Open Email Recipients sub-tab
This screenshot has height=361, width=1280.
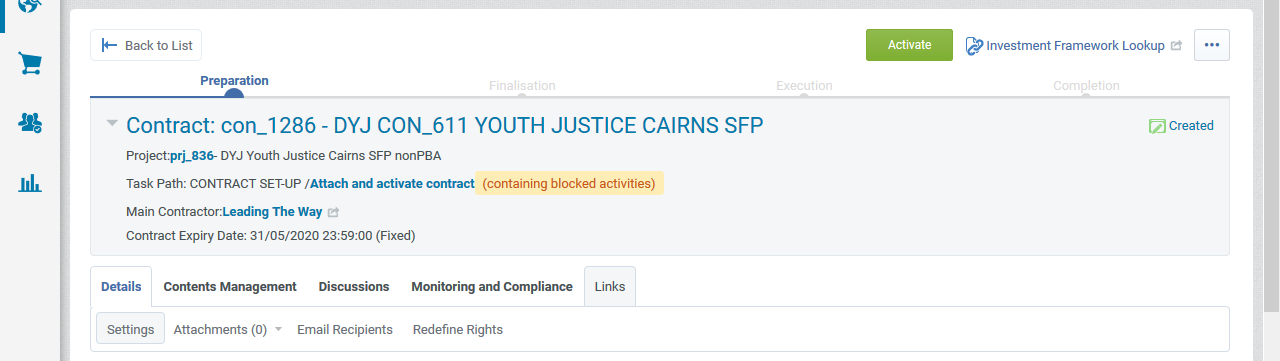[345, 329]
